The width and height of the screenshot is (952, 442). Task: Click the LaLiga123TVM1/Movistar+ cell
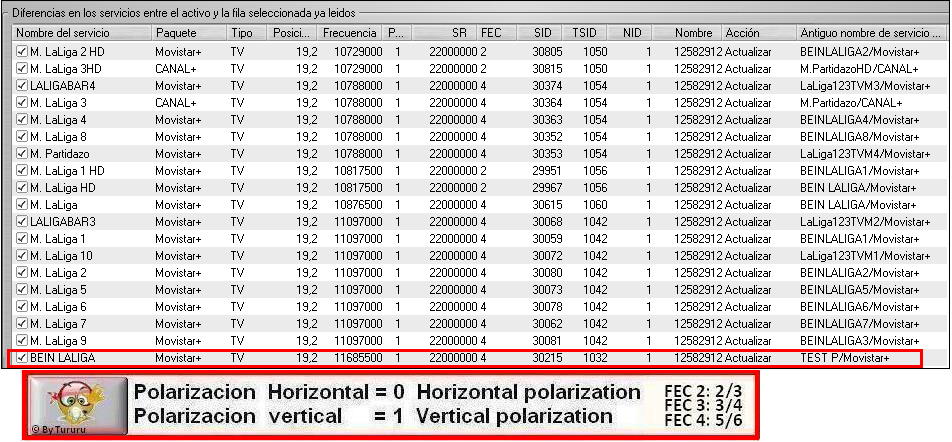tap(865, 256)
